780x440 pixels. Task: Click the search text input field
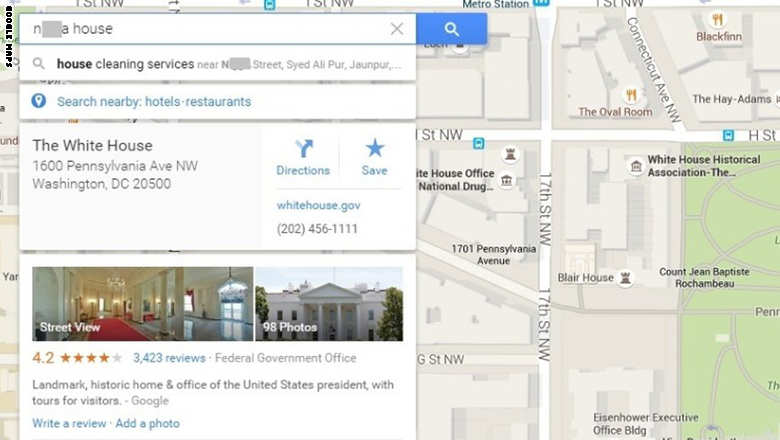click(204, 29)
